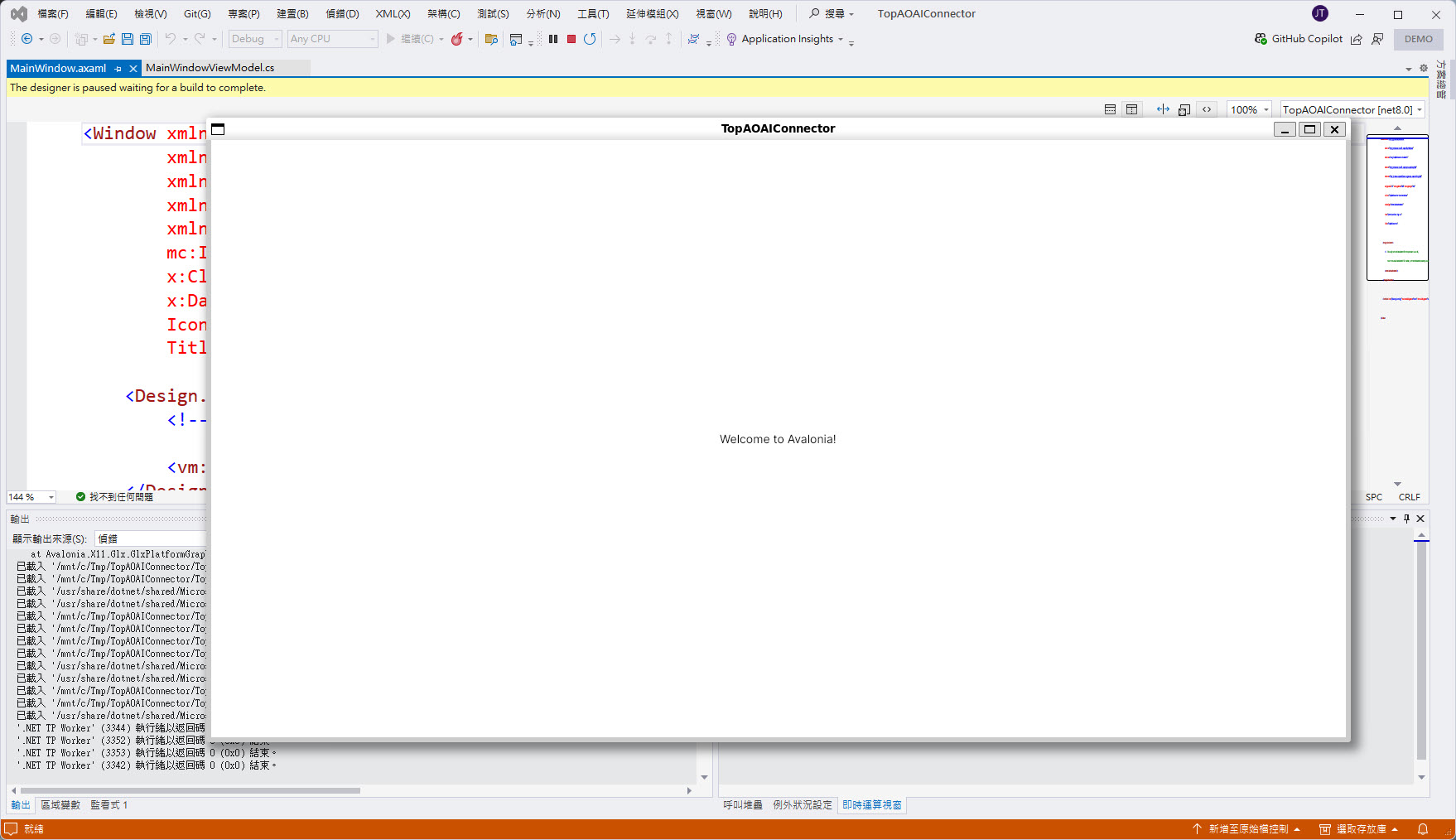Screen dimensions: 1456x840
Task: Click the horizontal split layout icon
Action: 1110,109
